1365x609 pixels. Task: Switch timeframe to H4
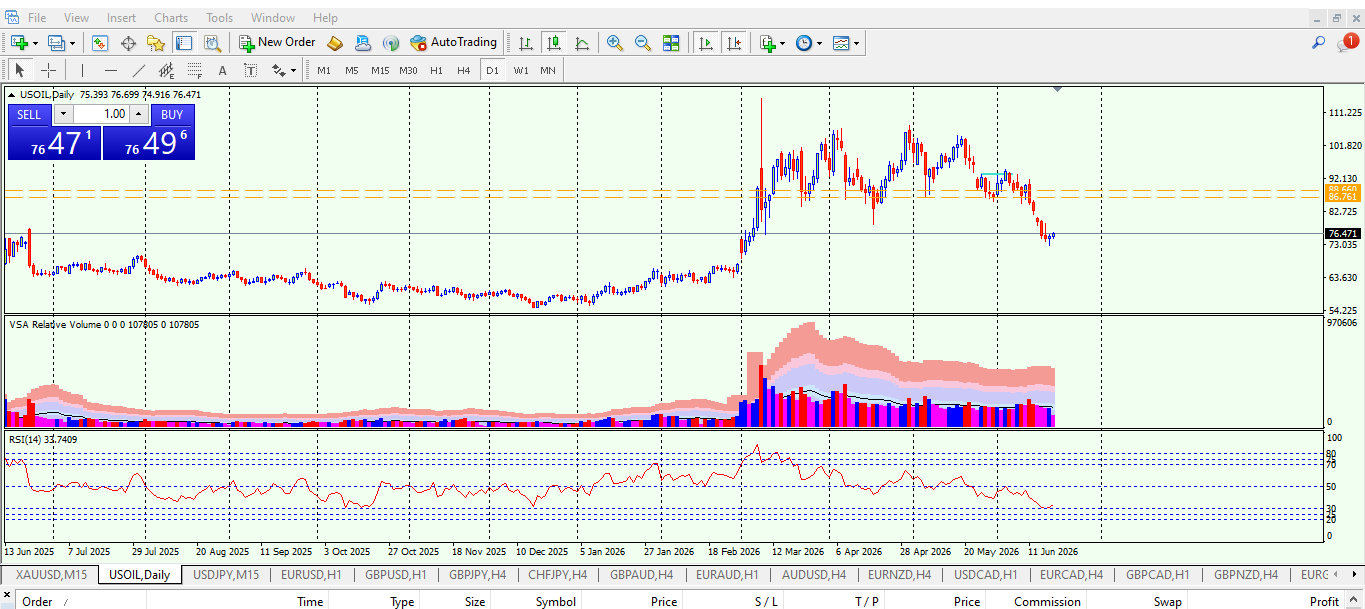pos(464,70)
